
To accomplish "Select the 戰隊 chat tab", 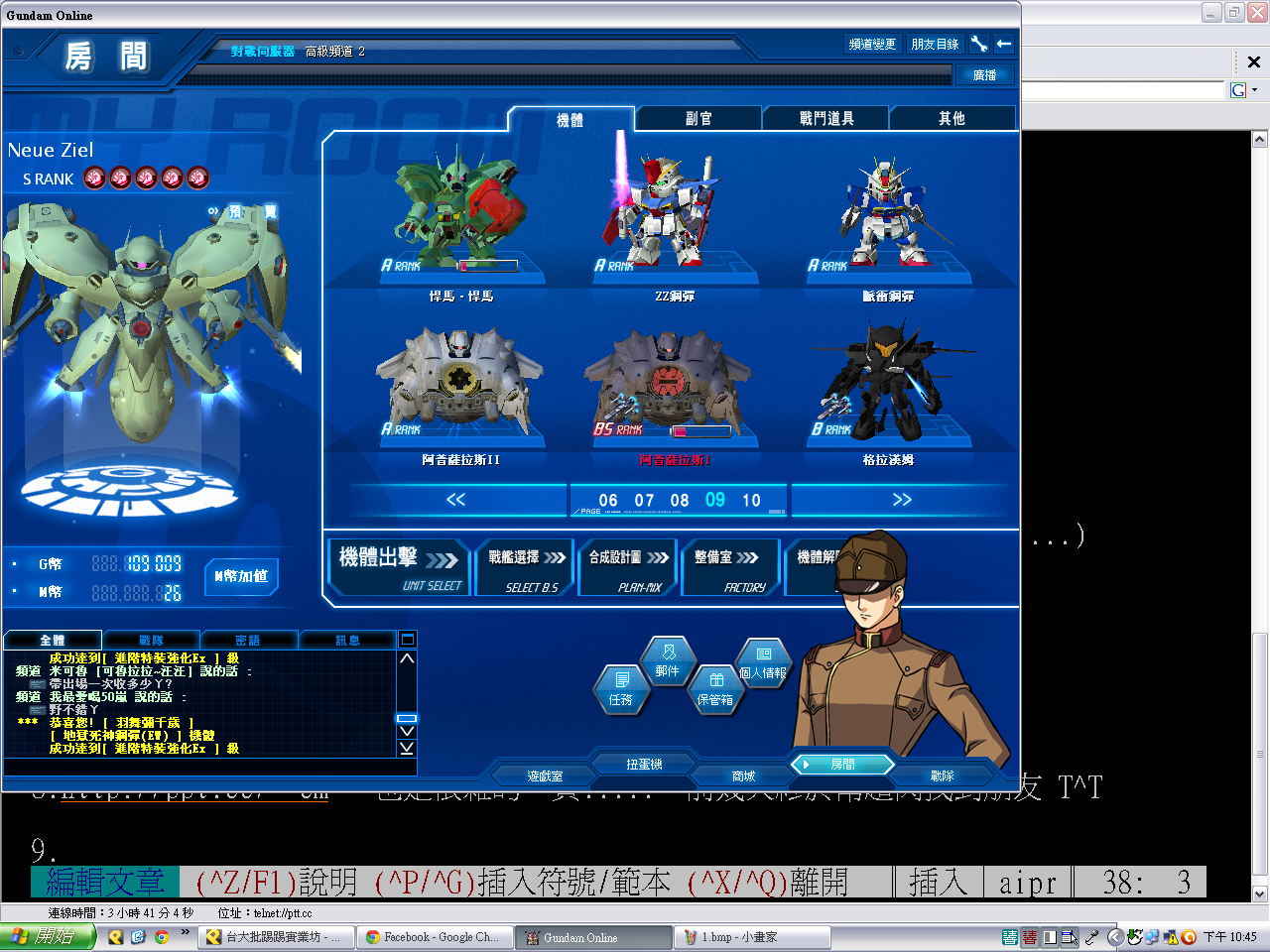I will pos(152,641).
